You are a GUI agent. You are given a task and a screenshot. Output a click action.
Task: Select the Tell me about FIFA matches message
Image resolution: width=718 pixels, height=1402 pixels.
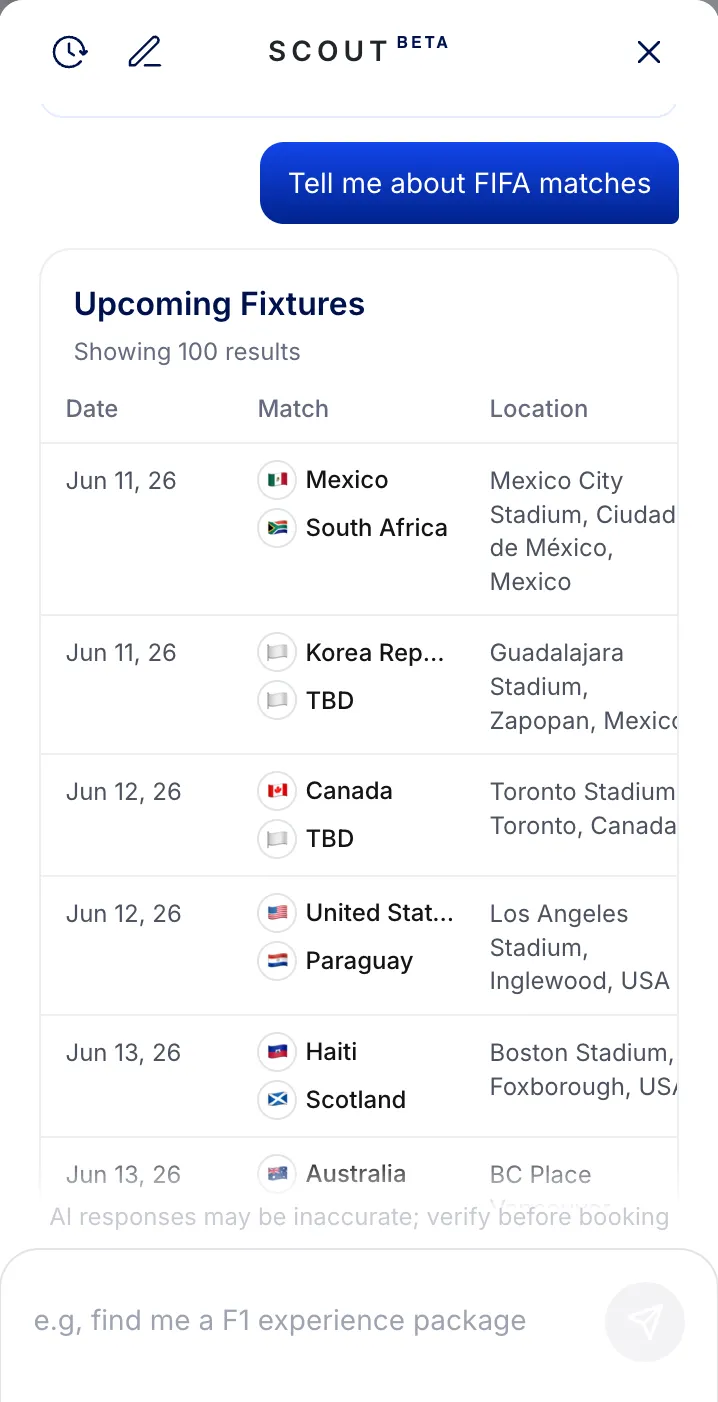click(469, 183)
